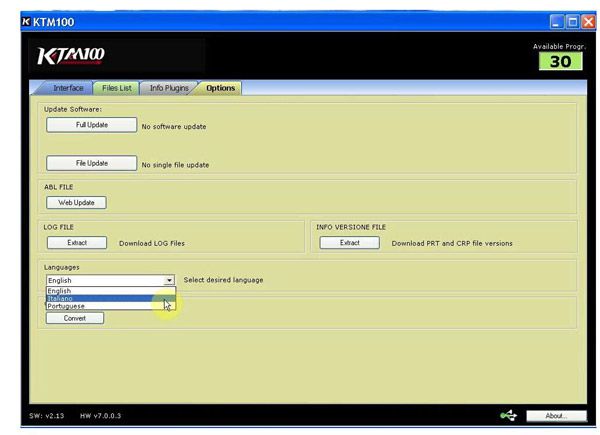
Task: Open the Files List tab
Action: click(x=116, y=88)
